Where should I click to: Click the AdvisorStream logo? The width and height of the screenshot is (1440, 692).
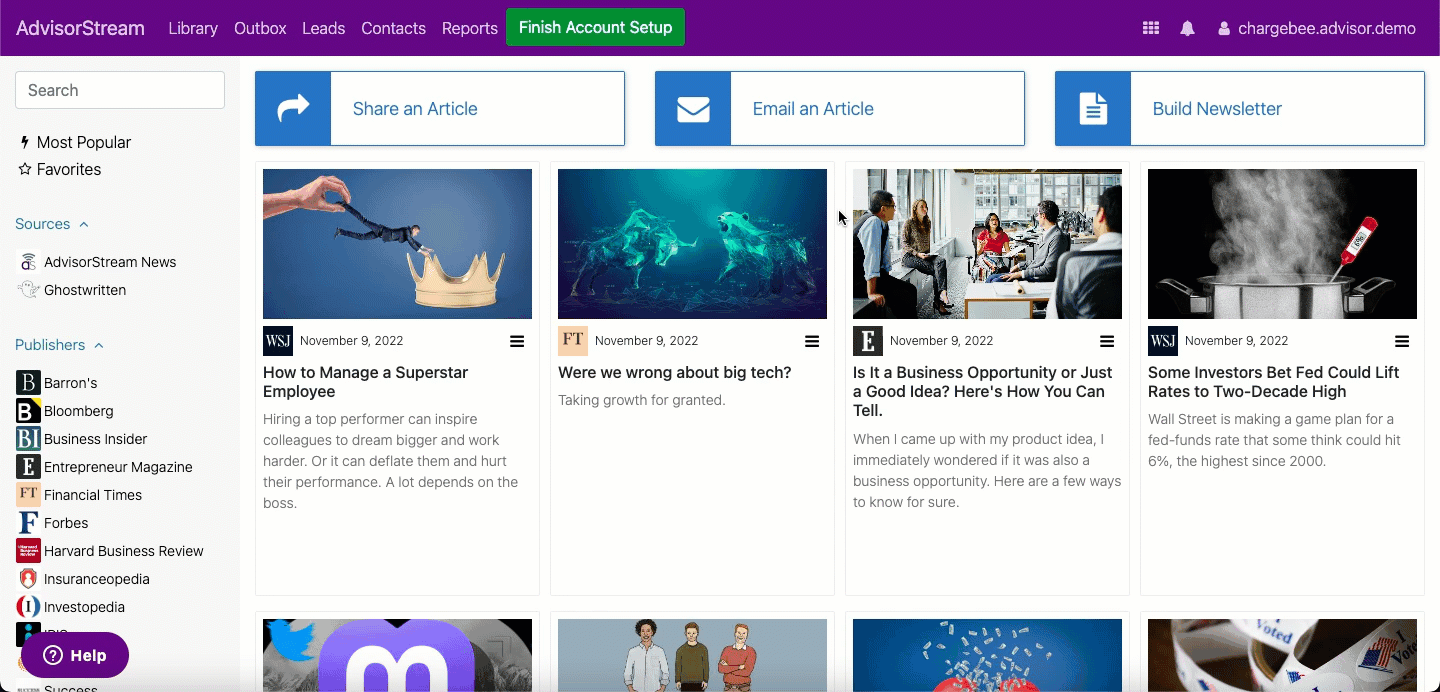click(x=80, y=28)
